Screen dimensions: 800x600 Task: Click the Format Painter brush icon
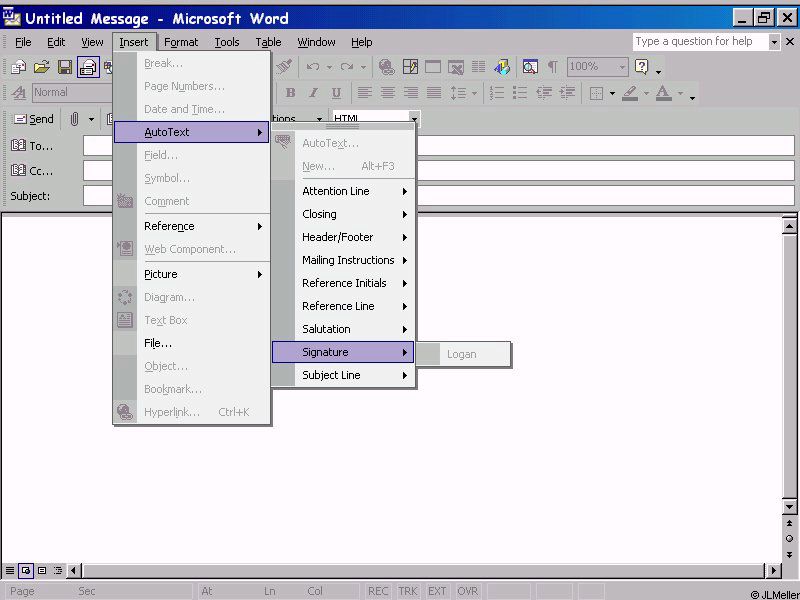(284, 67)
